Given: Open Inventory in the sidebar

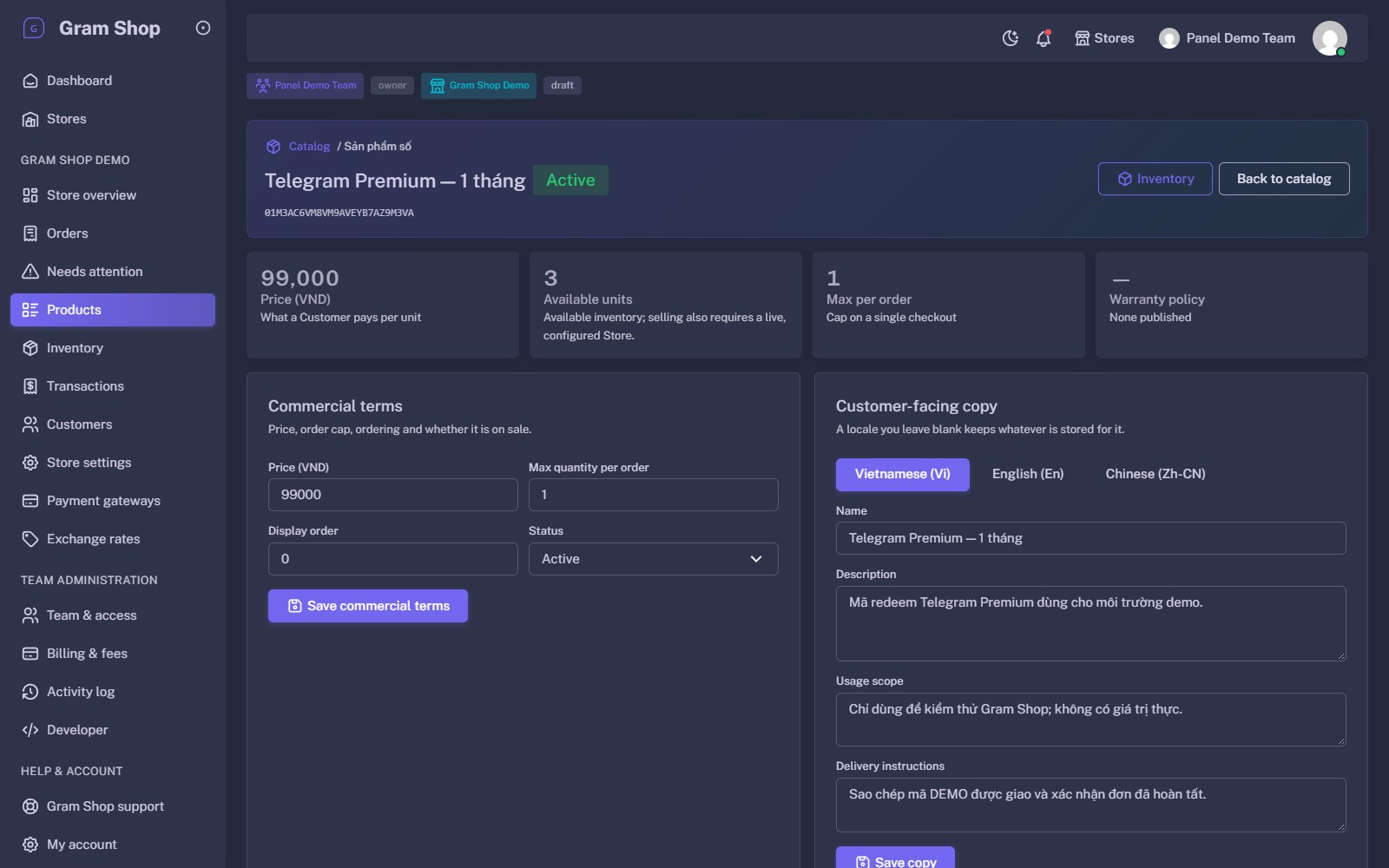Looking at the screenshot, I should [113, 348].
